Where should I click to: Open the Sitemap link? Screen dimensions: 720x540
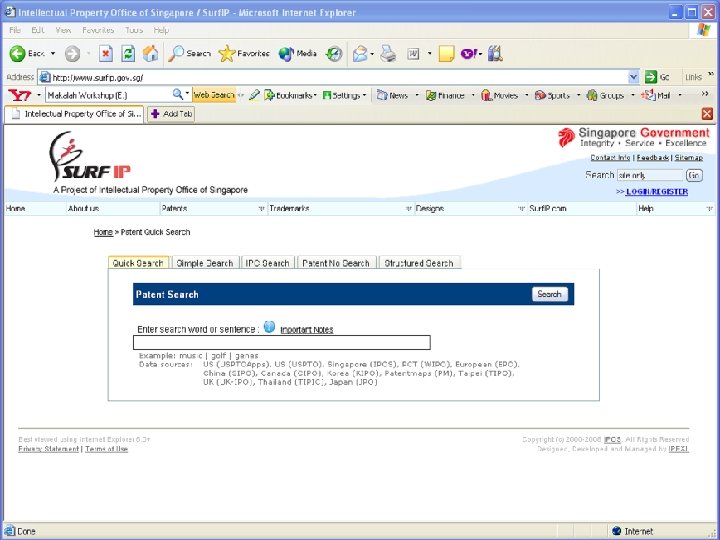click(689, 158)
